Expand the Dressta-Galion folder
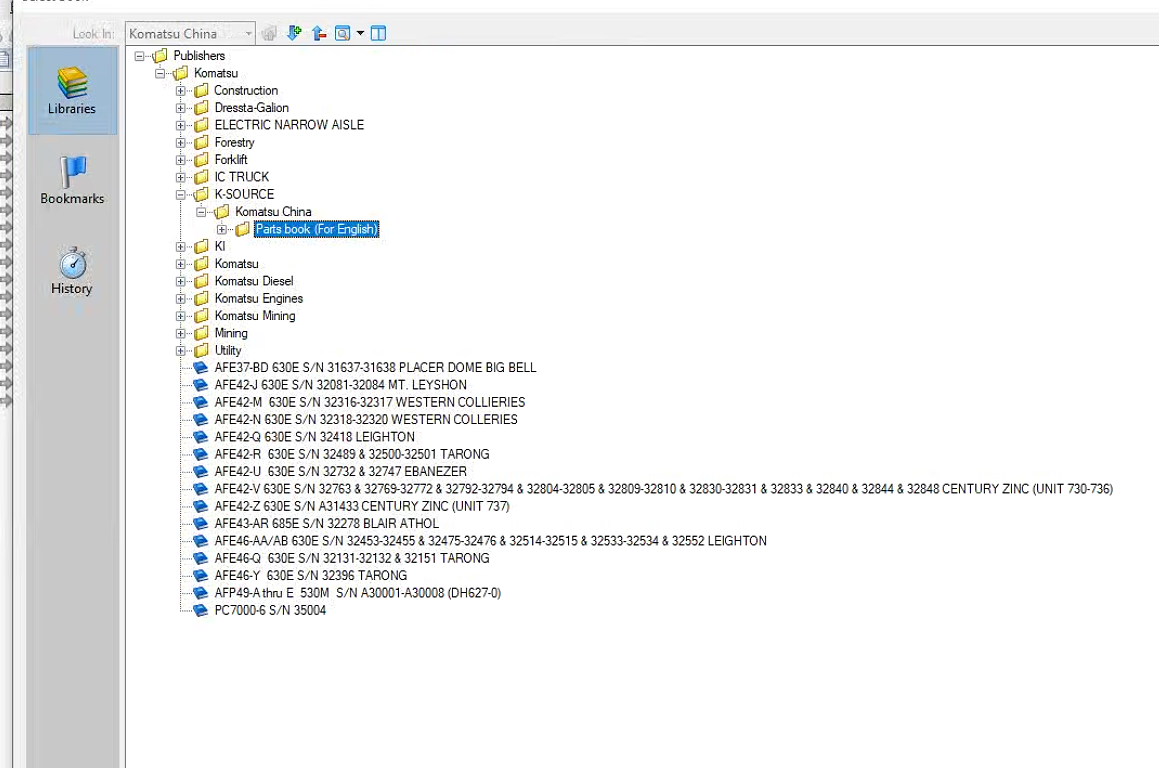This screenshot has width=1159, height=768. click(x=180, y=108)
